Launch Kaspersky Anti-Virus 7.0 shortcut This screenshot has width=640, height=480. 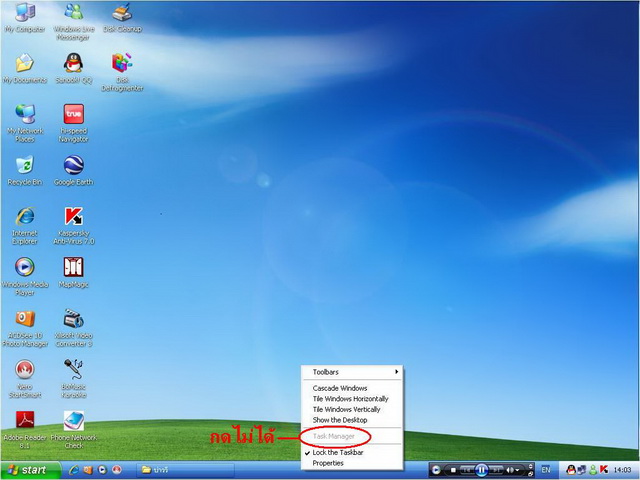(73, 225)
